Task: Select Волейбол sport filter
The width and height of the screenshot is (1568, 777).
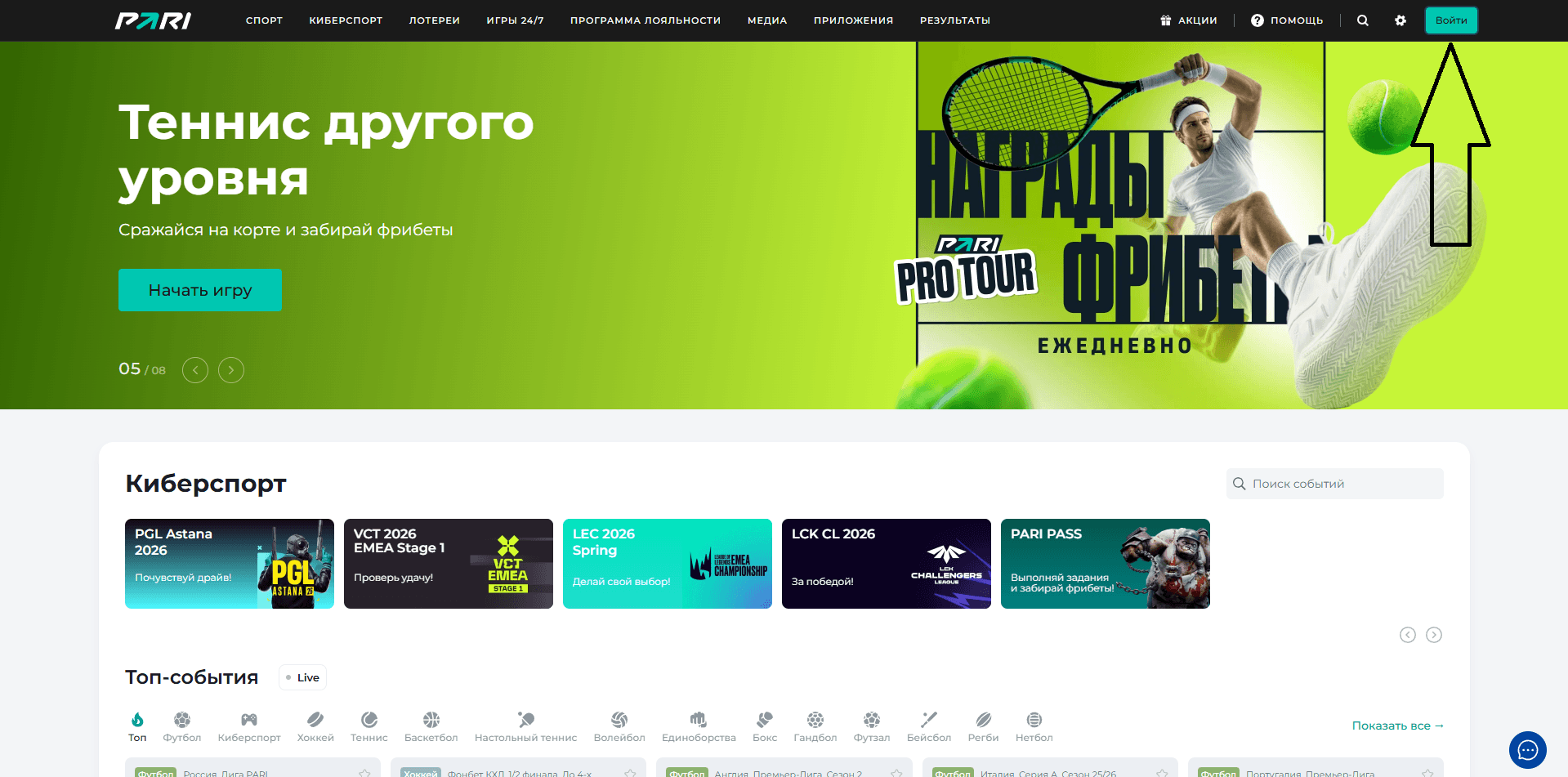Action: tap(619, 726)
